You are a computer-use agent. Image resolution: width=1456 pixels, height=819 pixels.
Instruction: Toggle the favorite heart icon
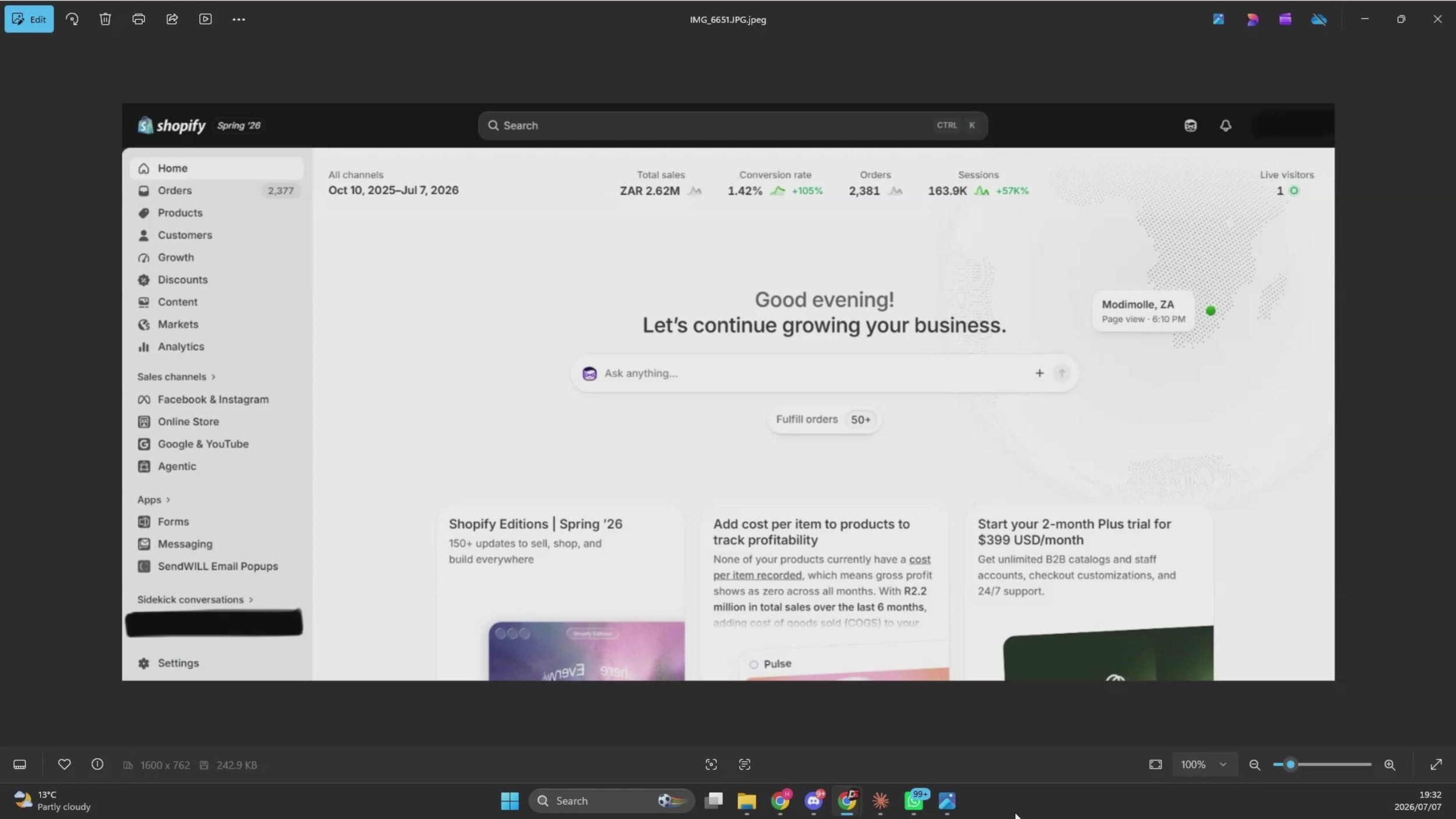click(64, 764)
